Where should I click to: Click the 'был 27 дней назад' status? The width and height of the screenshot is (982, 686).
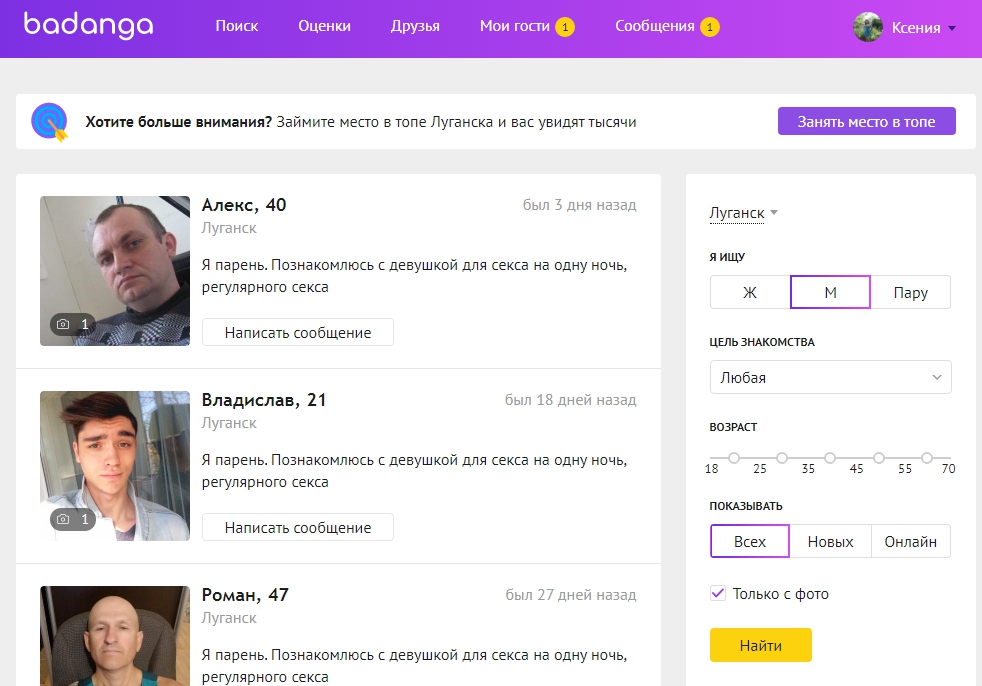pos(571,595)
